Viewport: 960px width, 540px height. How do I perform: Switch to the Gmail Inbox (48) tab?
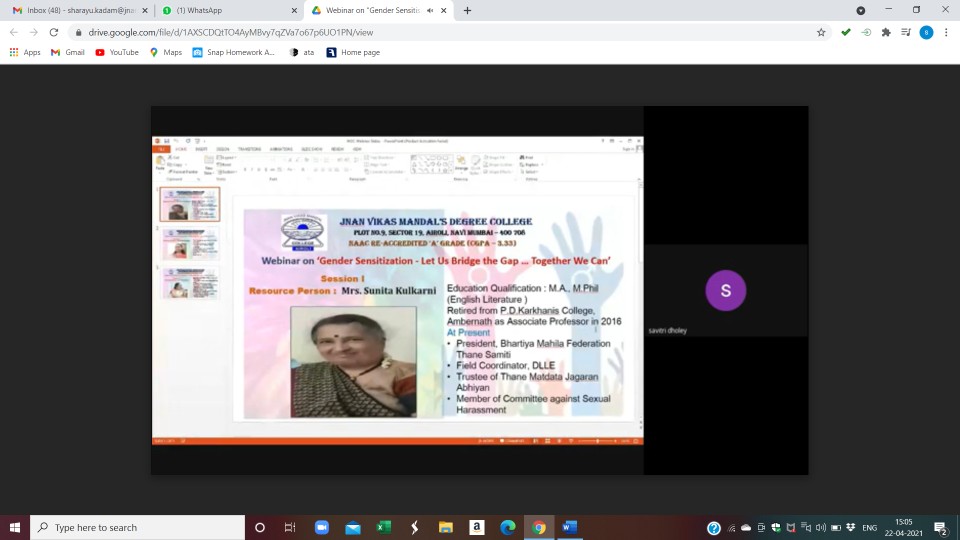(78, 10)
